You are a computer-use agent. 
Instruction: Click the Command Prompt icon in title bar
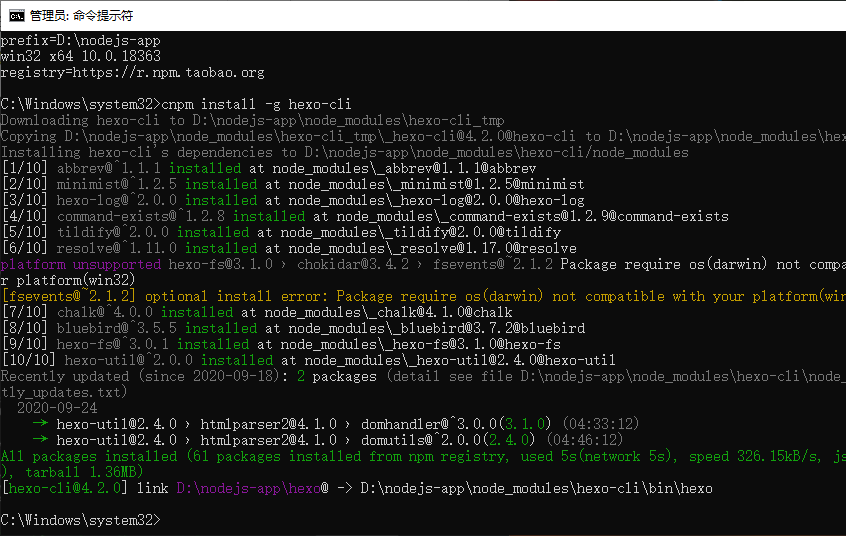pos(17,16)
